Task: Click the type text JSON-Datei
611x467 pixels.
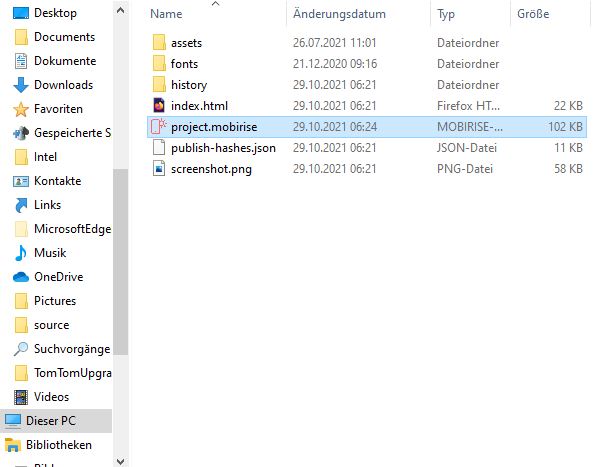Action: pos(467,148)
